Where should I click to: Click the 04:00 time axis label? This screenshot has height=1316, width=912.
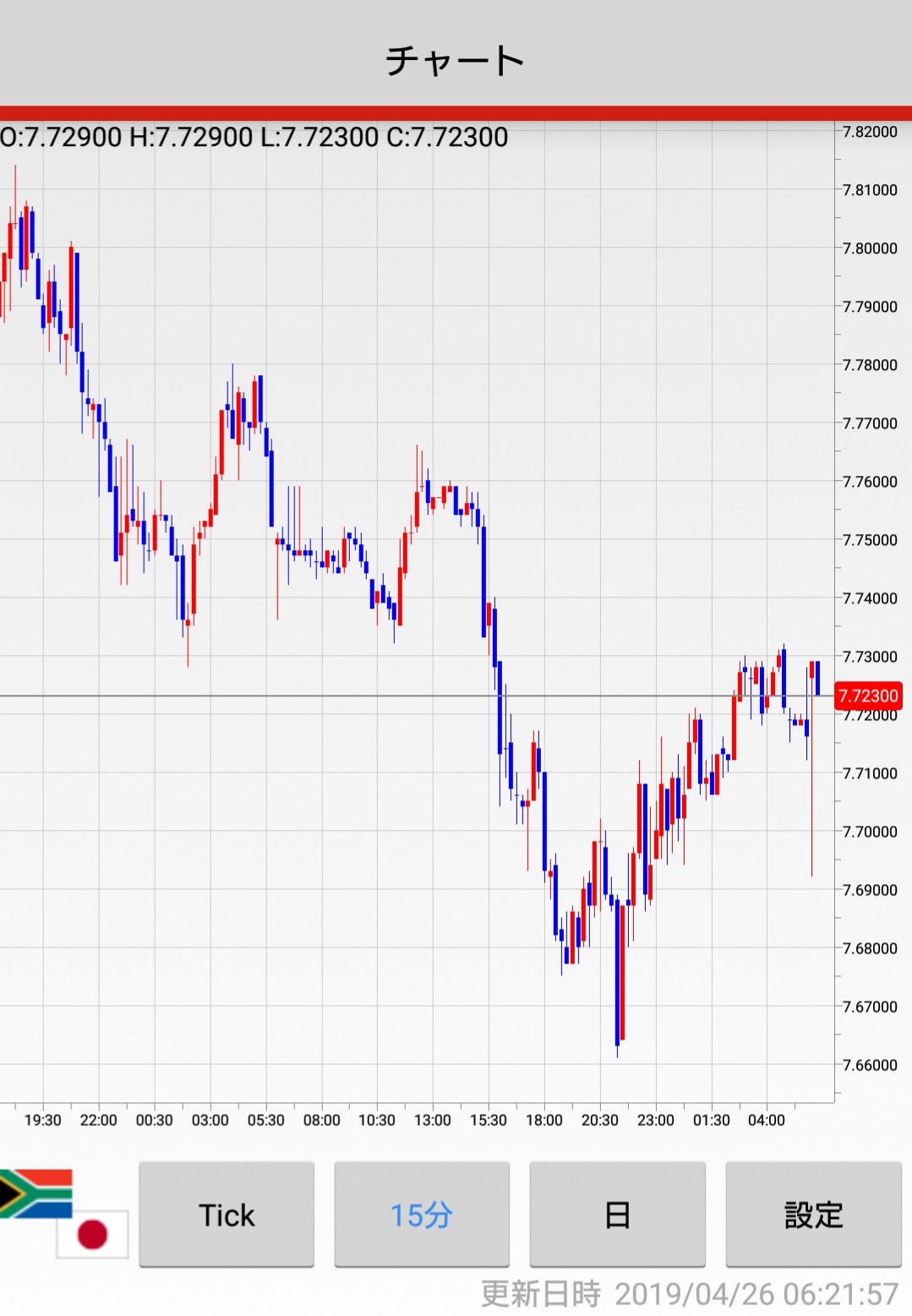(767, 1120)
